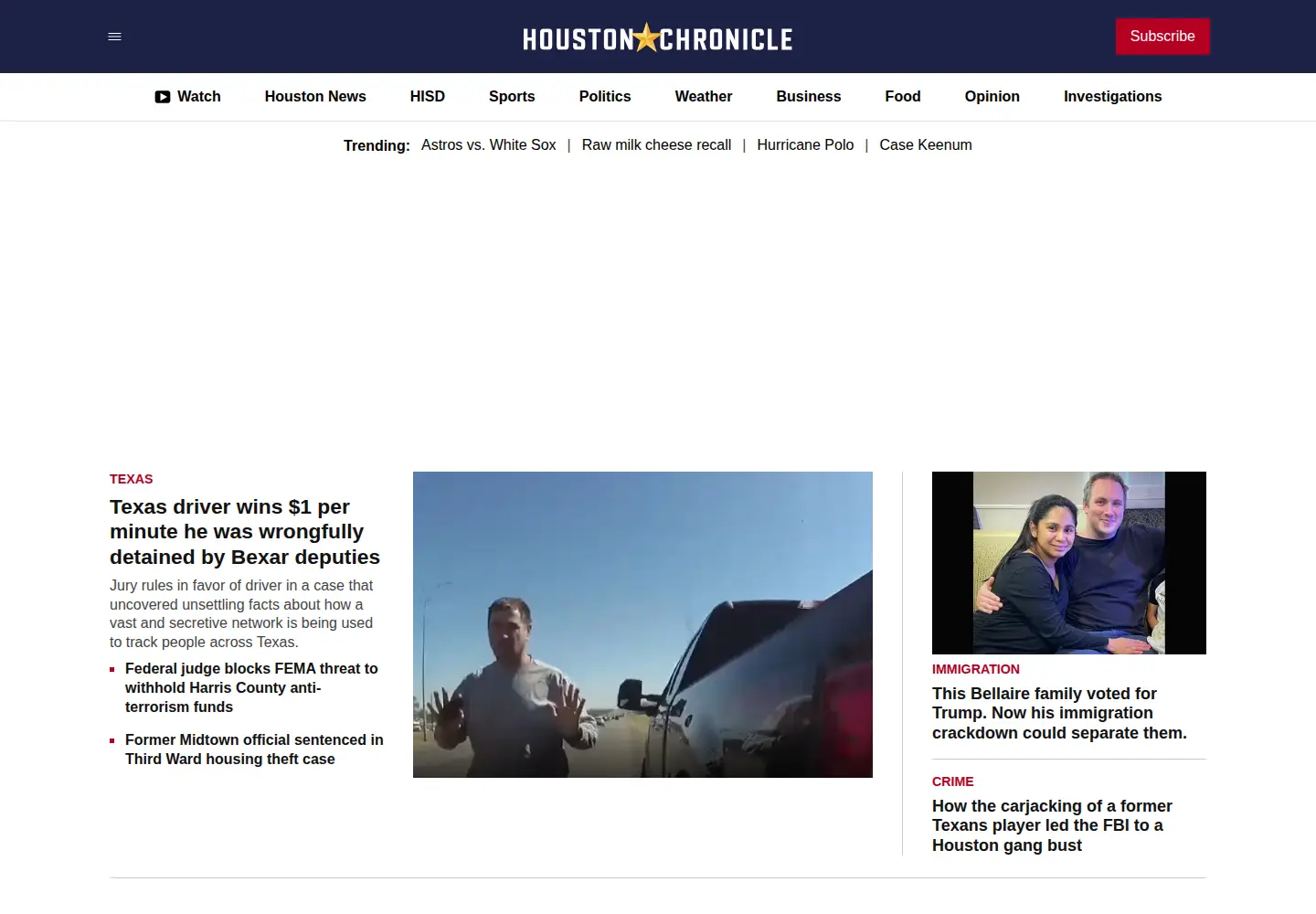
Task: Go to Houston News section
Action: [315, 97]
